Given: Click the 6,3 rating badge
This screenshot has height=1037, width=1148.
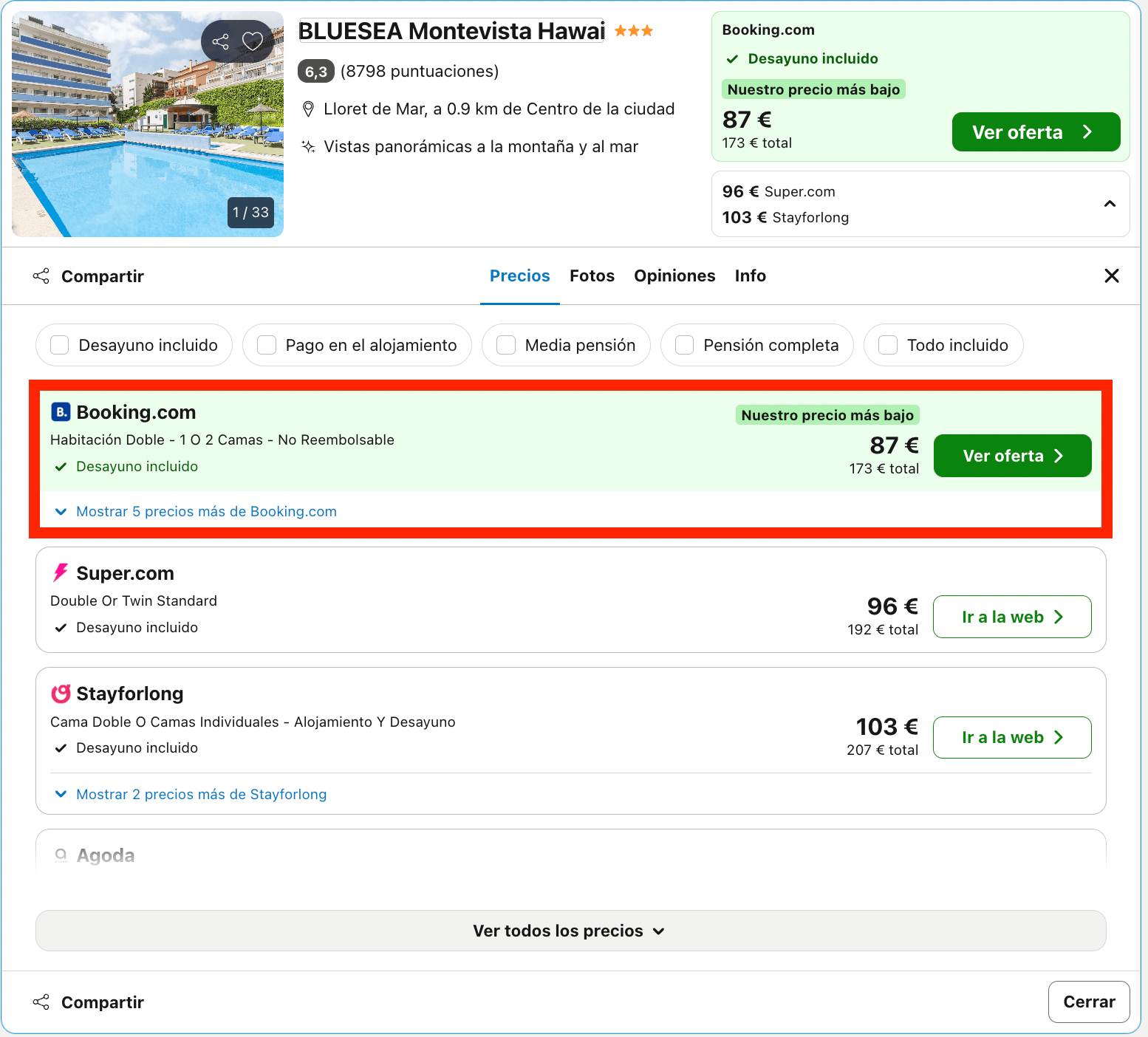Looking at the screenshot, I should click(316, 72).
